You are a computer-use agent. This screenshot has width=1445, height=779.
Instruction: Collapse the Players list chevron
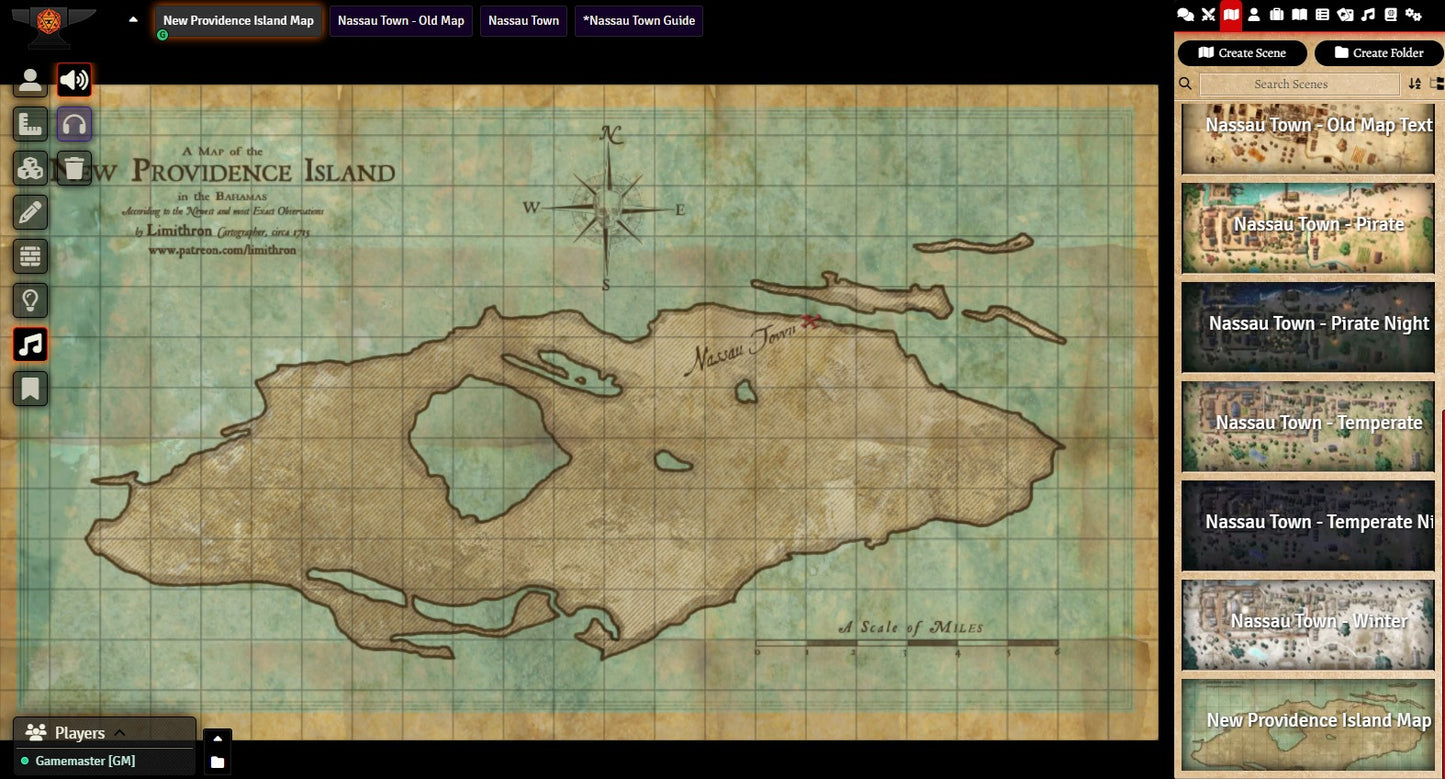[x=120, y=733]
